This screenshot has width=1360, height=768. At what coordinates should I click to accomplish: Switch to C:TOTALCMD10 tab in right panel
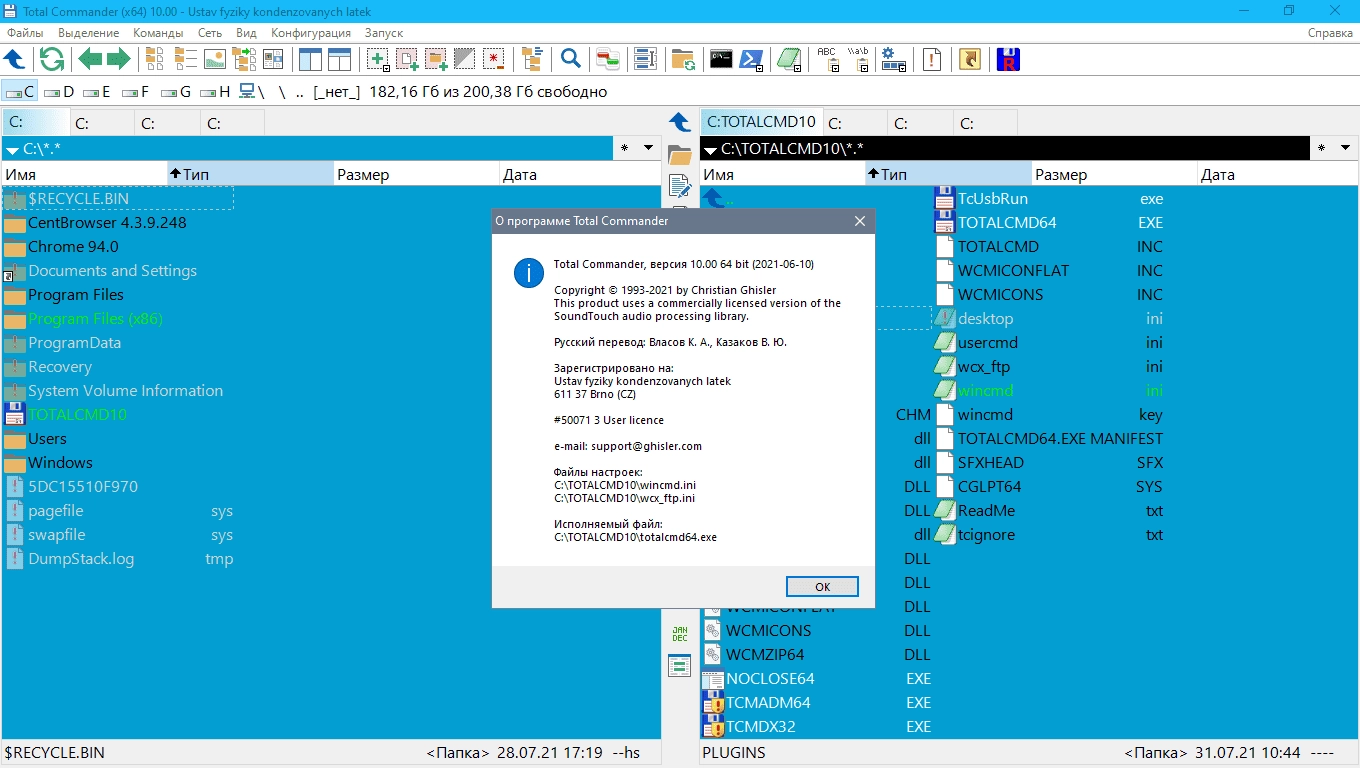point(761,122)
